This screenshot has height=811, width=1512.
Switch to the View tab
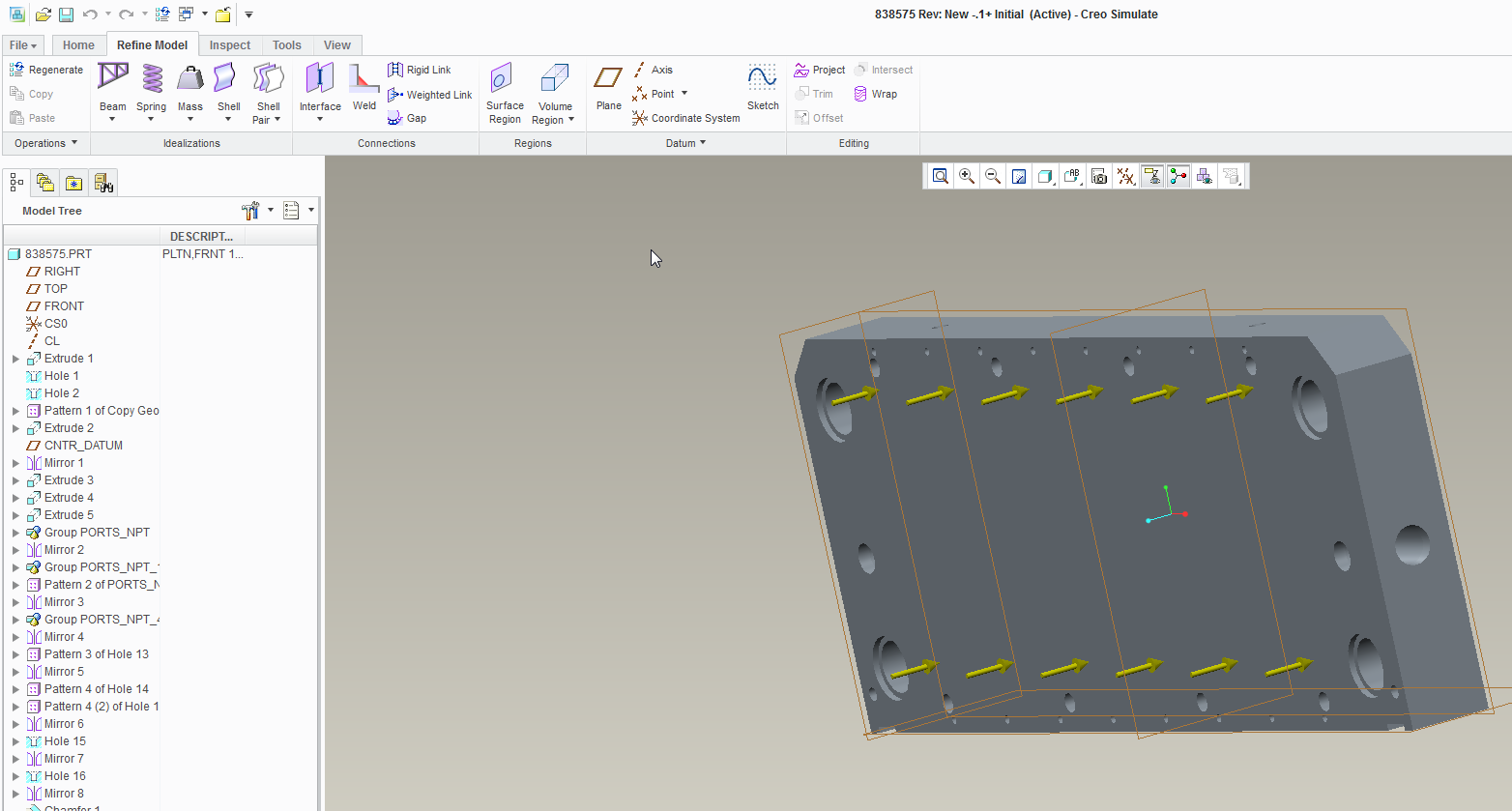click(336, 45)
